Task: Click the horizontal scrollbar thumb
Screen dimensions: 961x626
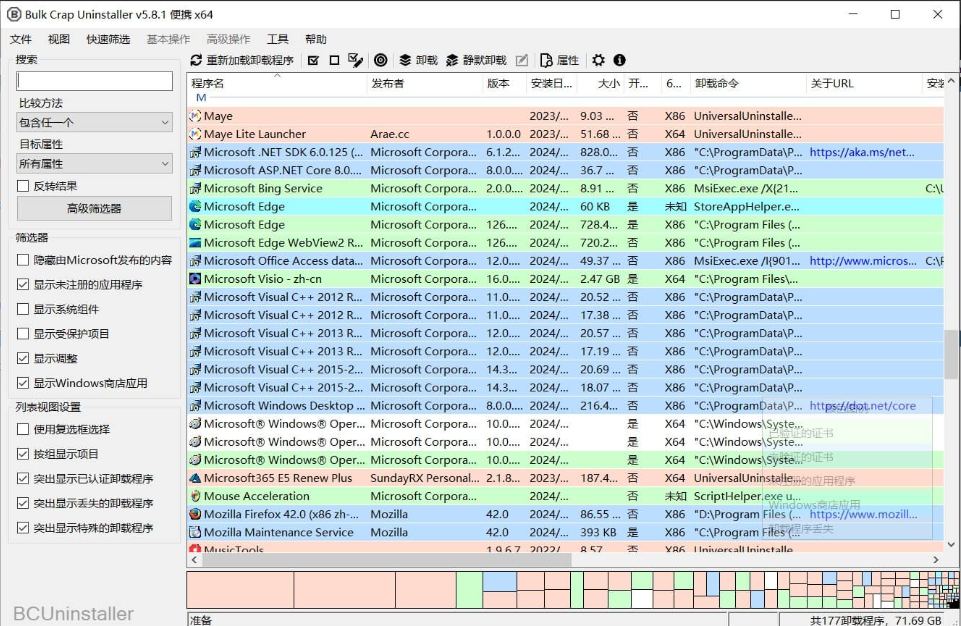Action: point(386,559)
